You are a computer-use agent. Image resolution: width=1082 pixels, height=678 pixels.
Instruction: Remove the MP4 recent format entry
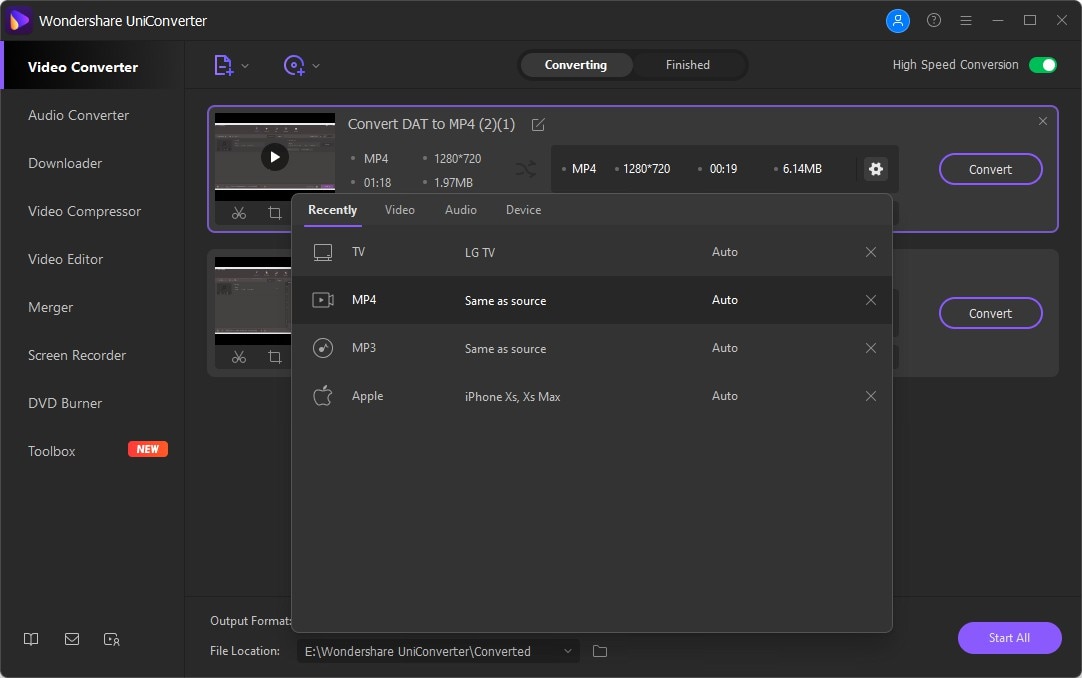point(871,300)
